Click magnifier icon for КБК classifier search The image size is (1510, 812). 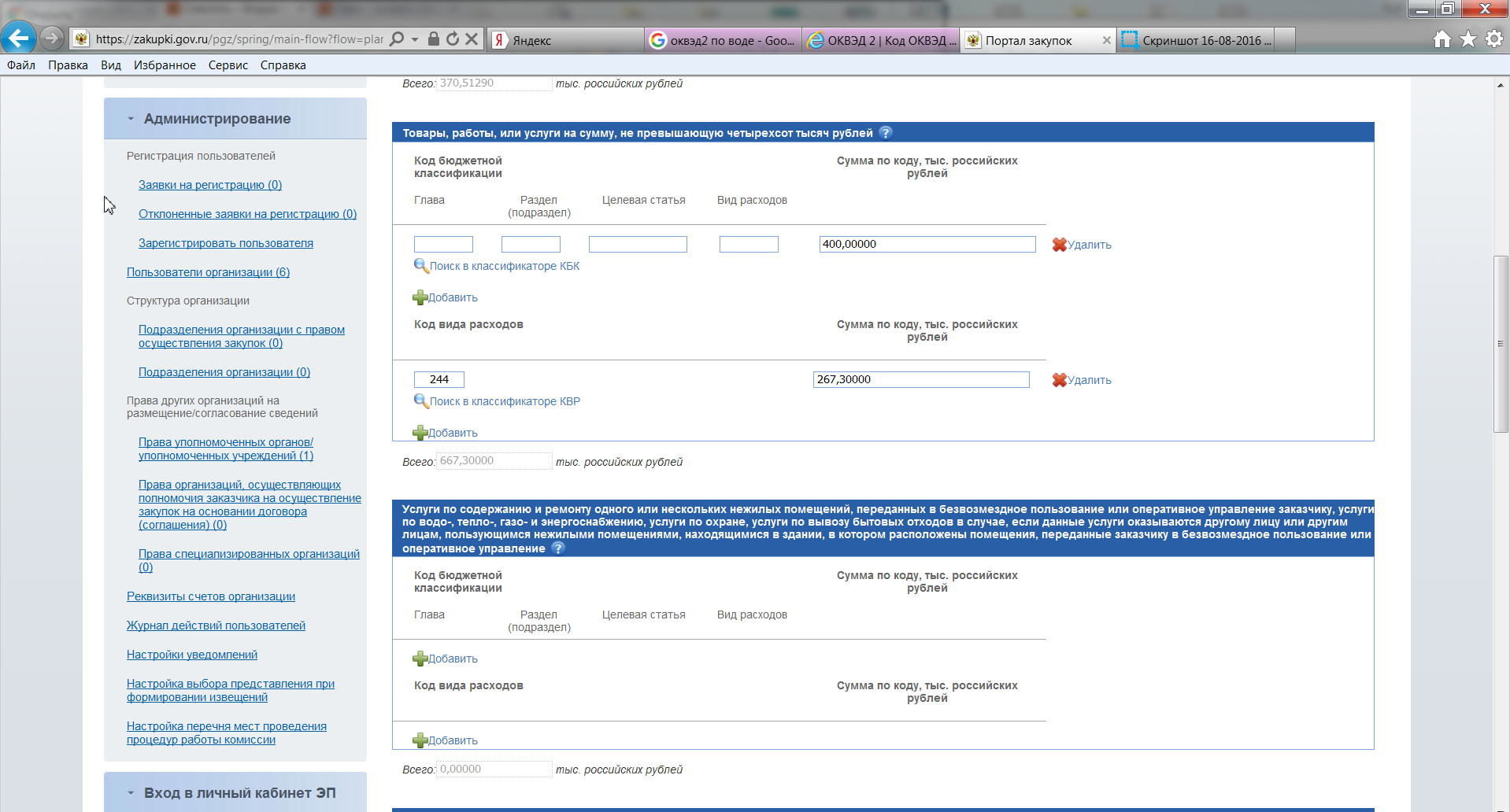(x=421, y=266)
